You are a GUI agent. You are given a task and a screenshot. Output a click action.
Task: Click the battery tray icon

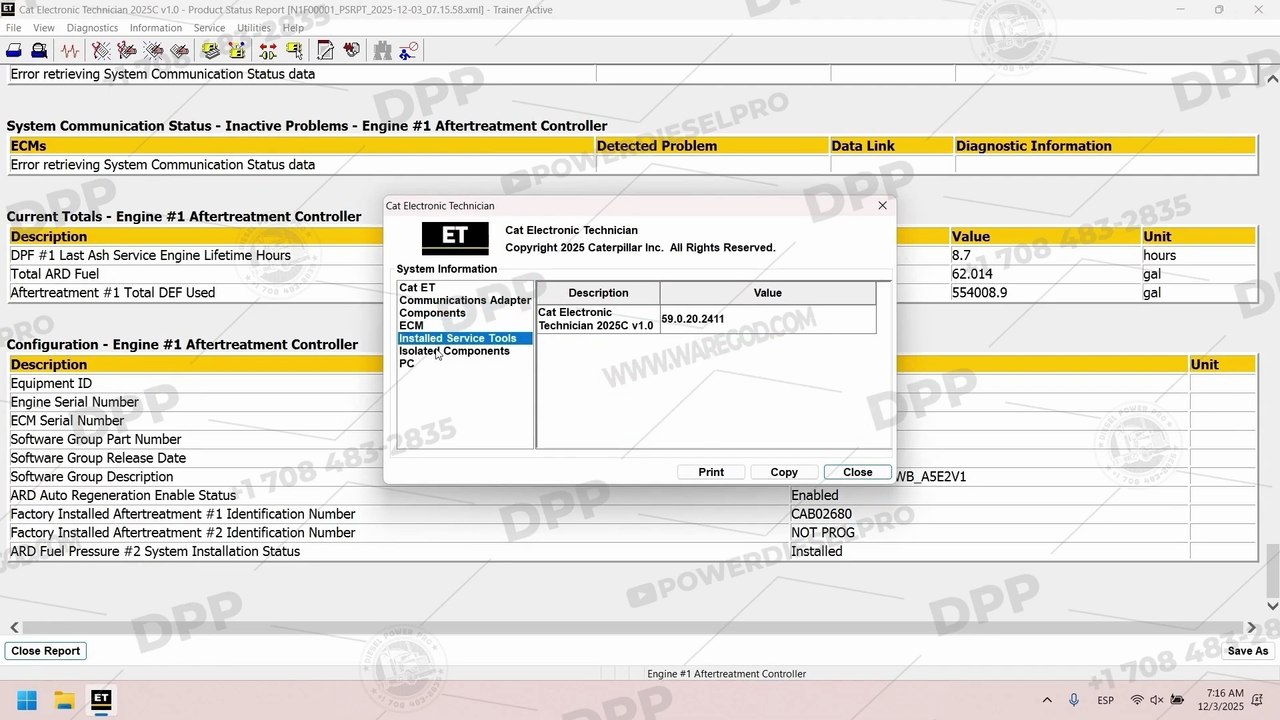point(1178,700)
